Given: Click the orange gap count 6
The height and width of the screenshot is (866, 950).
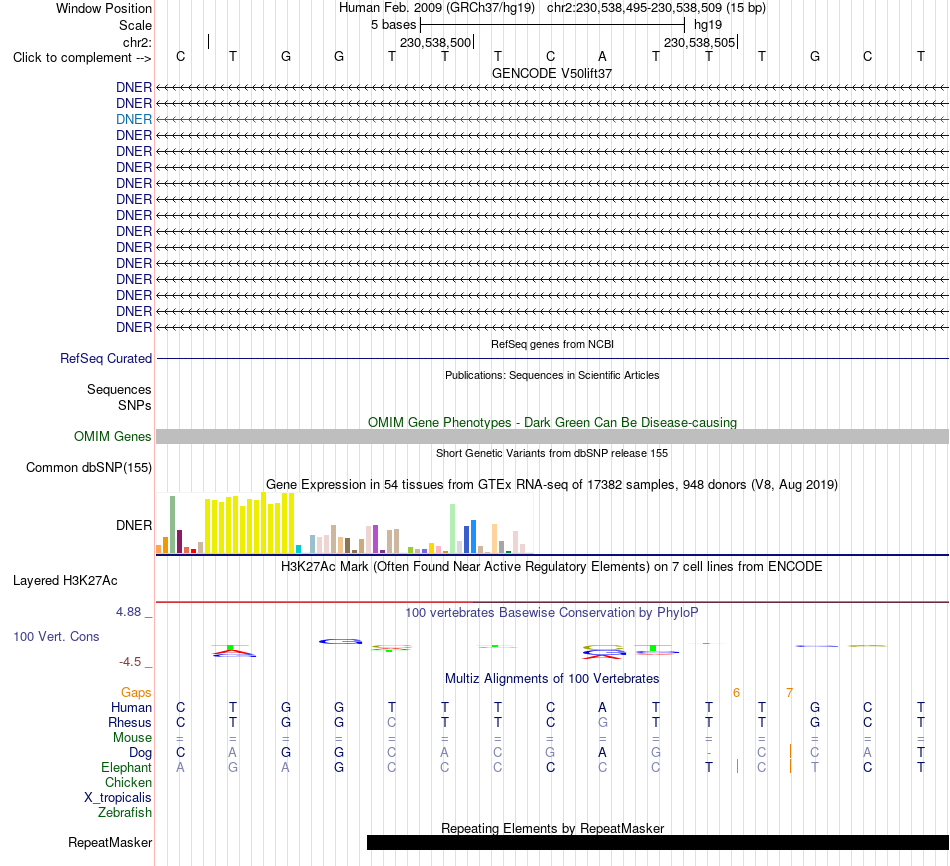Looking at the screenshot, I should [736, 693].
